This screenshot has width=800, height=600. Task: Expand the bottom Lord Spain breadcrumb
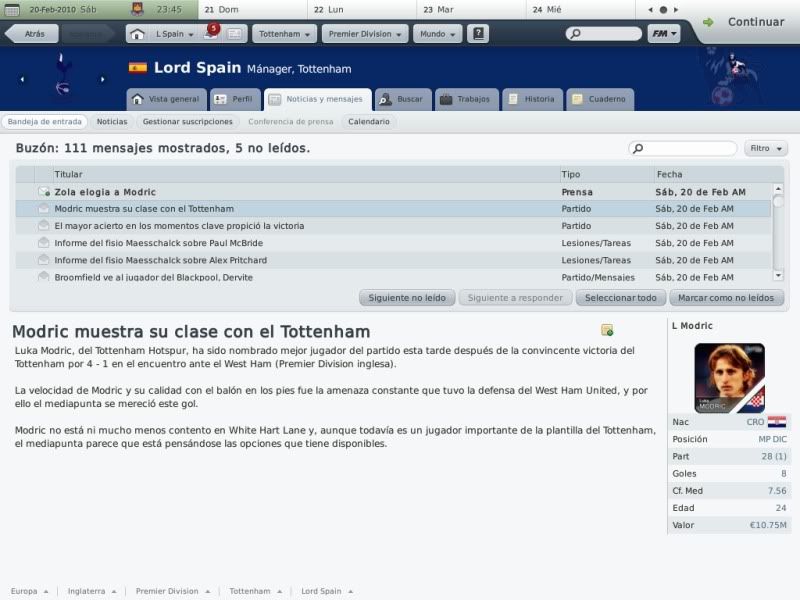[327, 591]
